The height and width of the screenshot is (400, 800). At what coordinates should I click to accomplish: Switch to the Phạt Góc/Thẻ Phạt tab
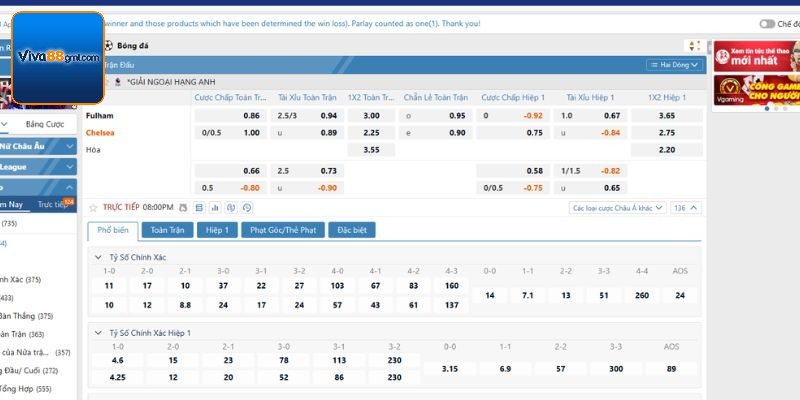point(282,230)
